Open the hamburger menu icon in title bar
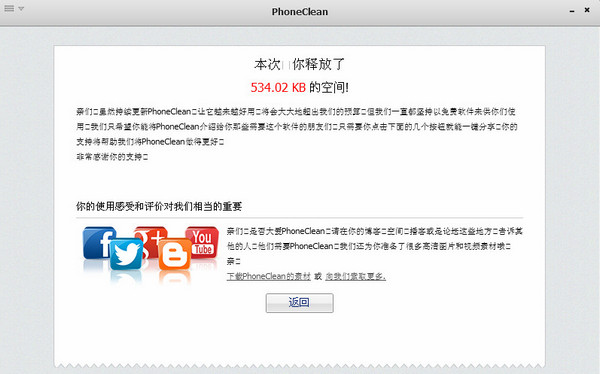 [9, 8]
